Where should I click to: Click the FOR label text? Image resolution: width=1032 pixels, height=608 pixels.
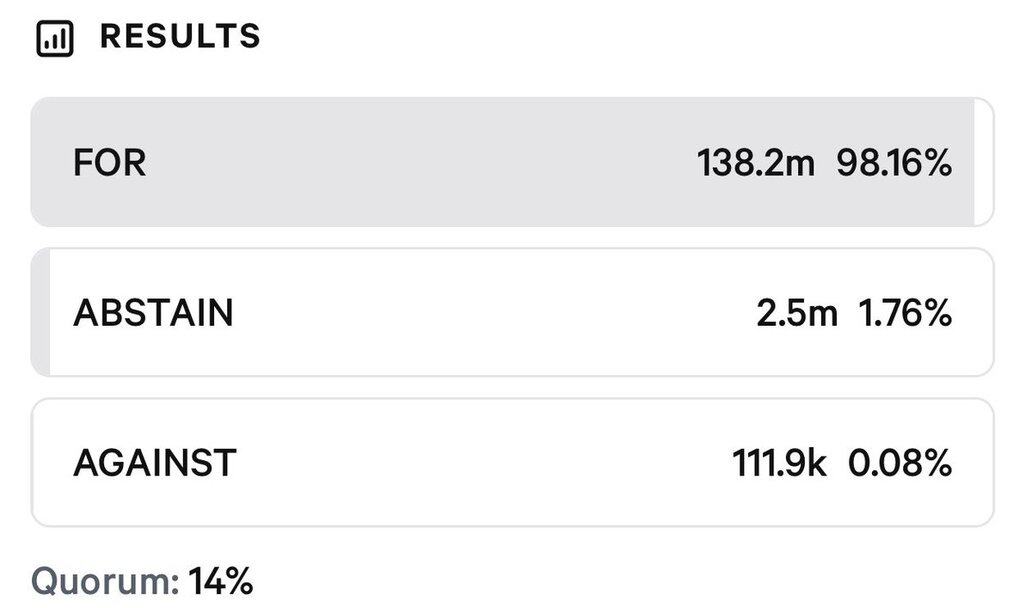click(109, 163)
